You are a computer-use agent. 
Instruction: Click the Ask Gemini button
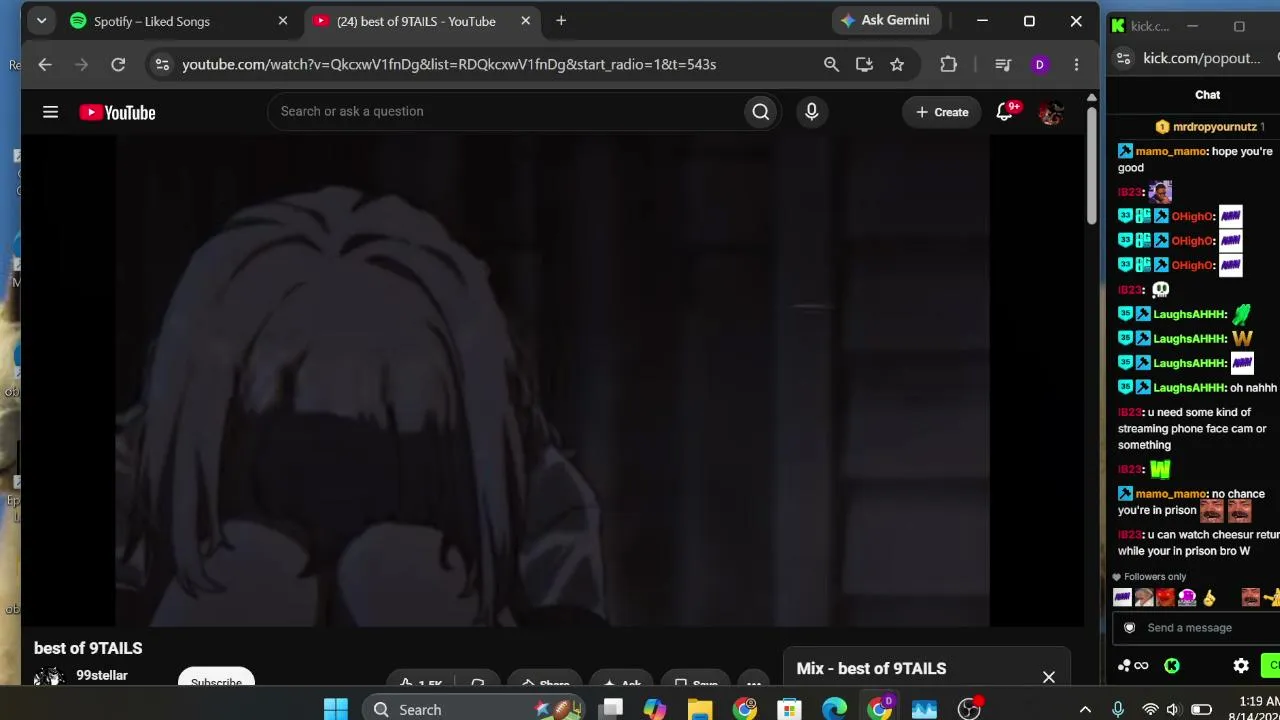click(886, 20)
